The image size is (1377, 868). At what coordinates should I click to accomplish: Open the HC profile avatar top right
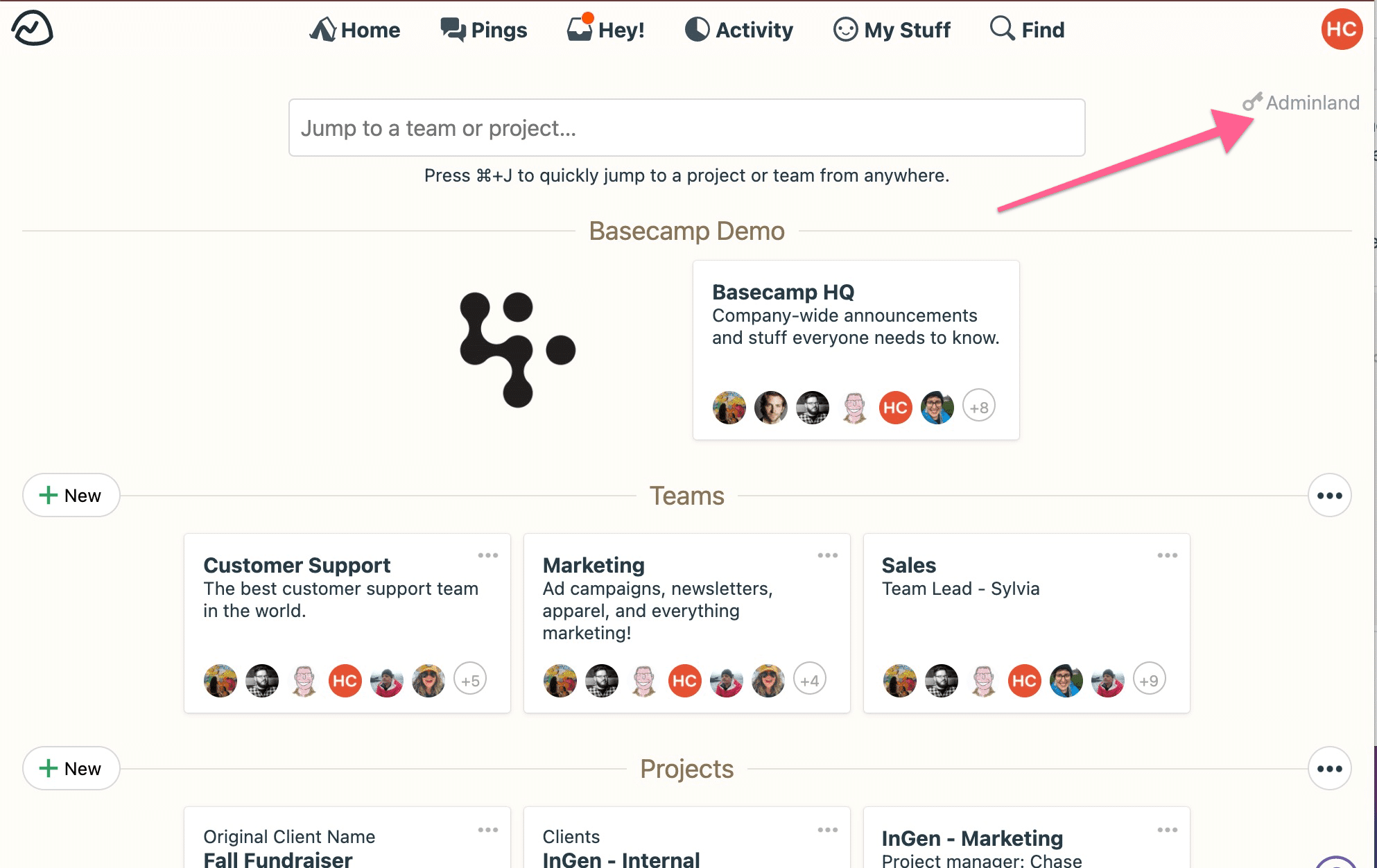[1342, 29]
